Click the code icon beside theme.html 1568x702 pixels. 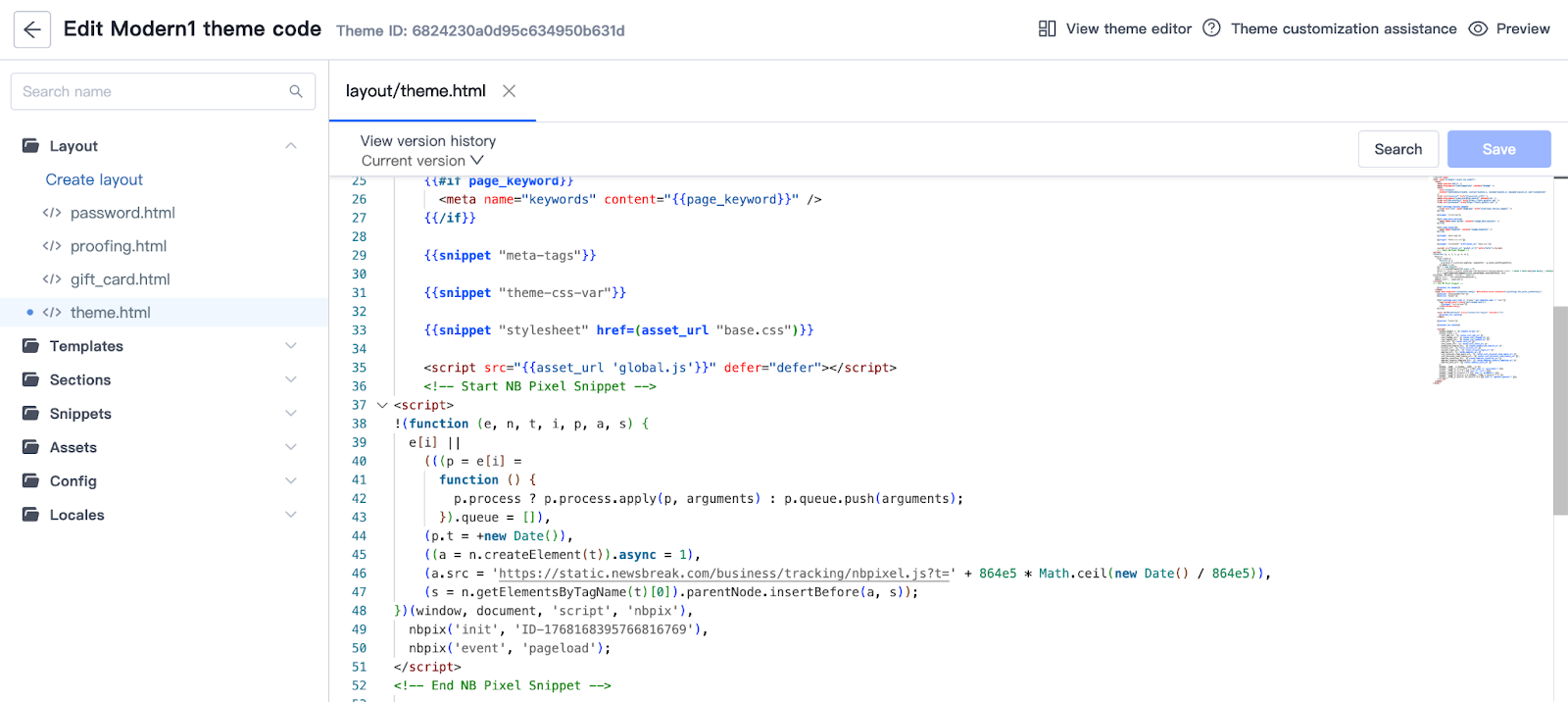coord(52,313)
